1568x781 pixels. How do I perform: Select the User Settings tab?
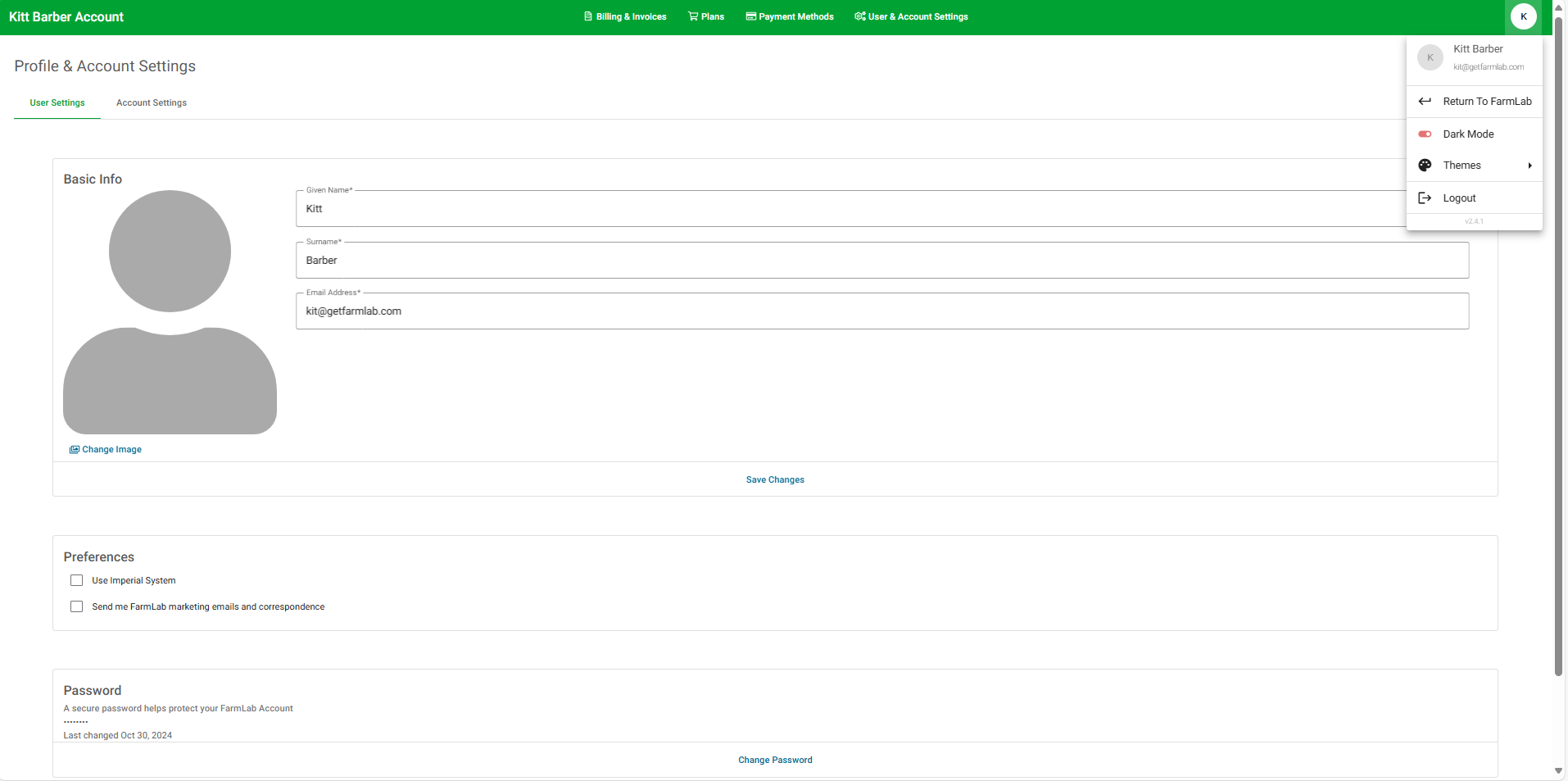click(57, 103)
